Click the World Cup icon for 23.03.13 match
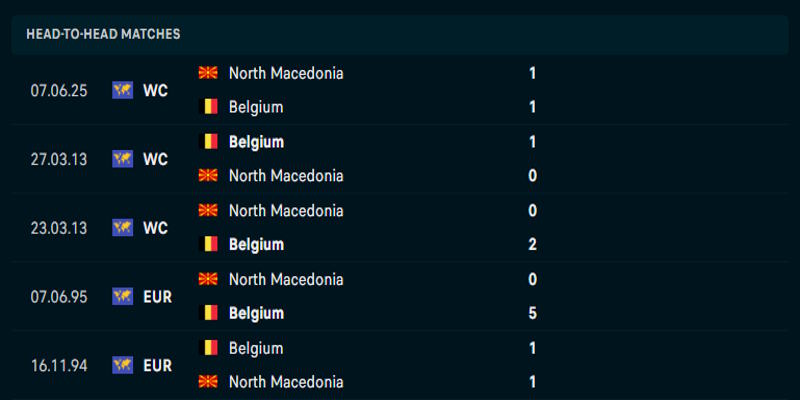This screenshot has width=800, height=400. click(123, 228)
